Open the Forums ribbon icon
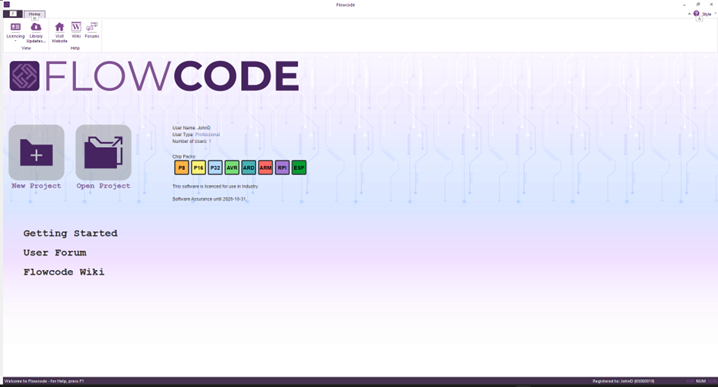The height and width of the screenshot is (387, 718). point(92,27)
